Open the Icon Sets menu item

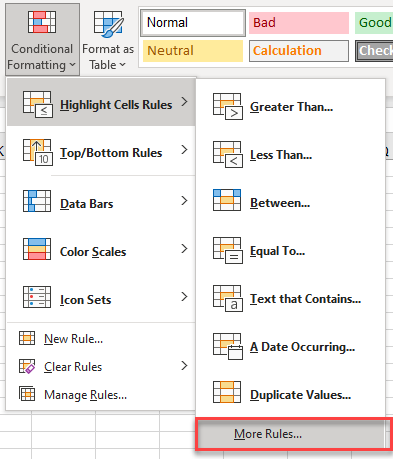coord(101,297)
